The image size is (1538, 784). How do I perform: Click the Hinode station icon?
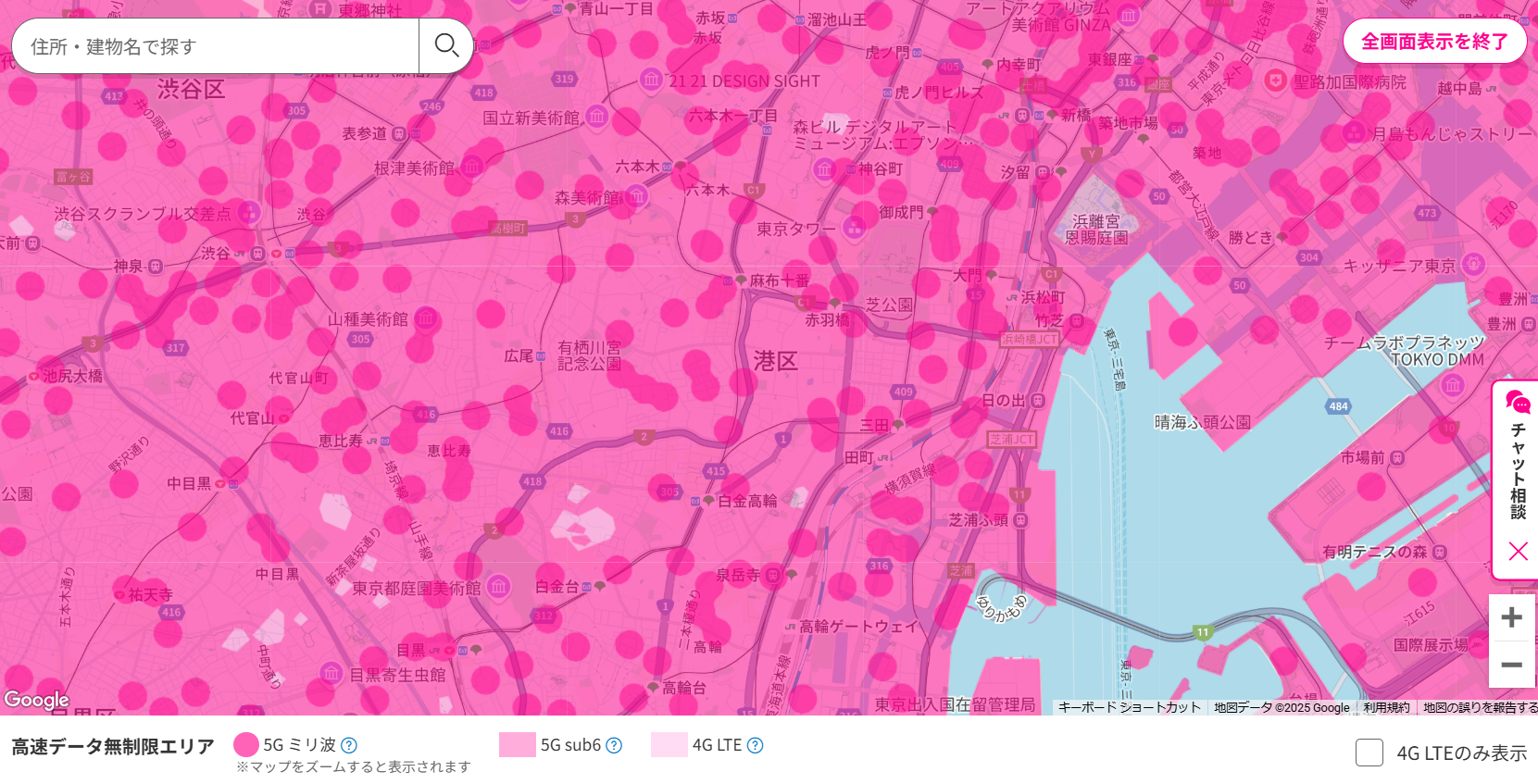[1038, 401]
